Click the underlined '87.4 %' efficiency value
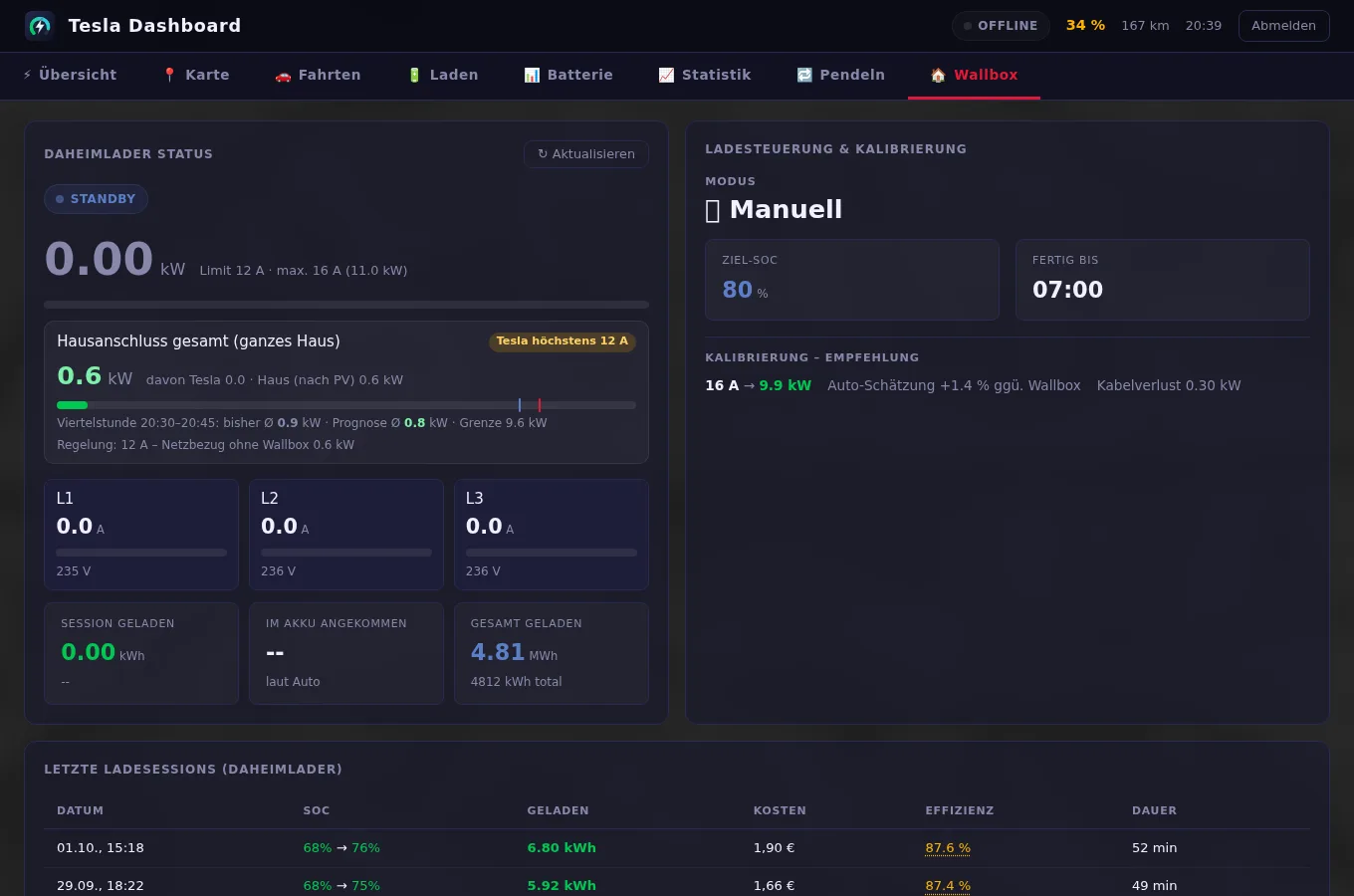This screenshot has width=1354, height=896. click(948, 886)
